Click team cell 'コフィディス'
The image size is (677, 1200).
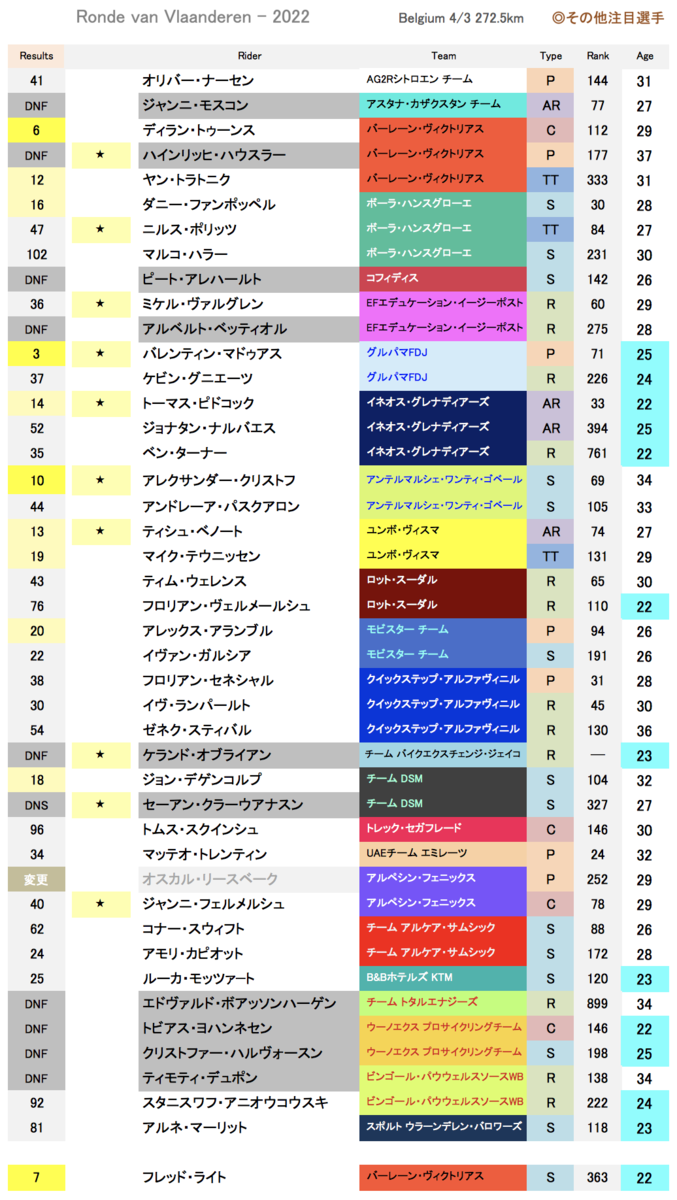tap(443, 279)
